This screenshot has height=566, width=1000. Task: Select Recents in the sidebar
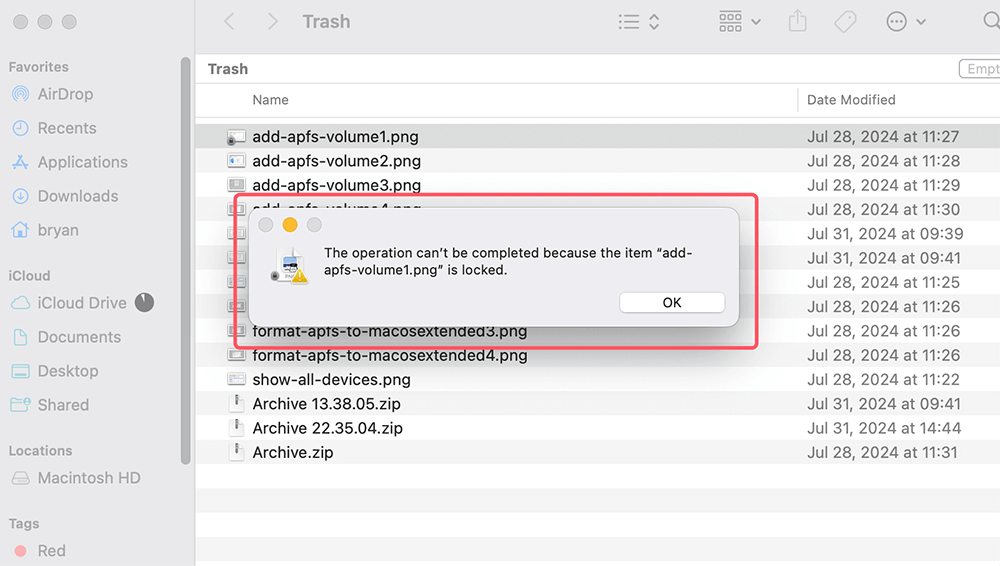[67, 128]
